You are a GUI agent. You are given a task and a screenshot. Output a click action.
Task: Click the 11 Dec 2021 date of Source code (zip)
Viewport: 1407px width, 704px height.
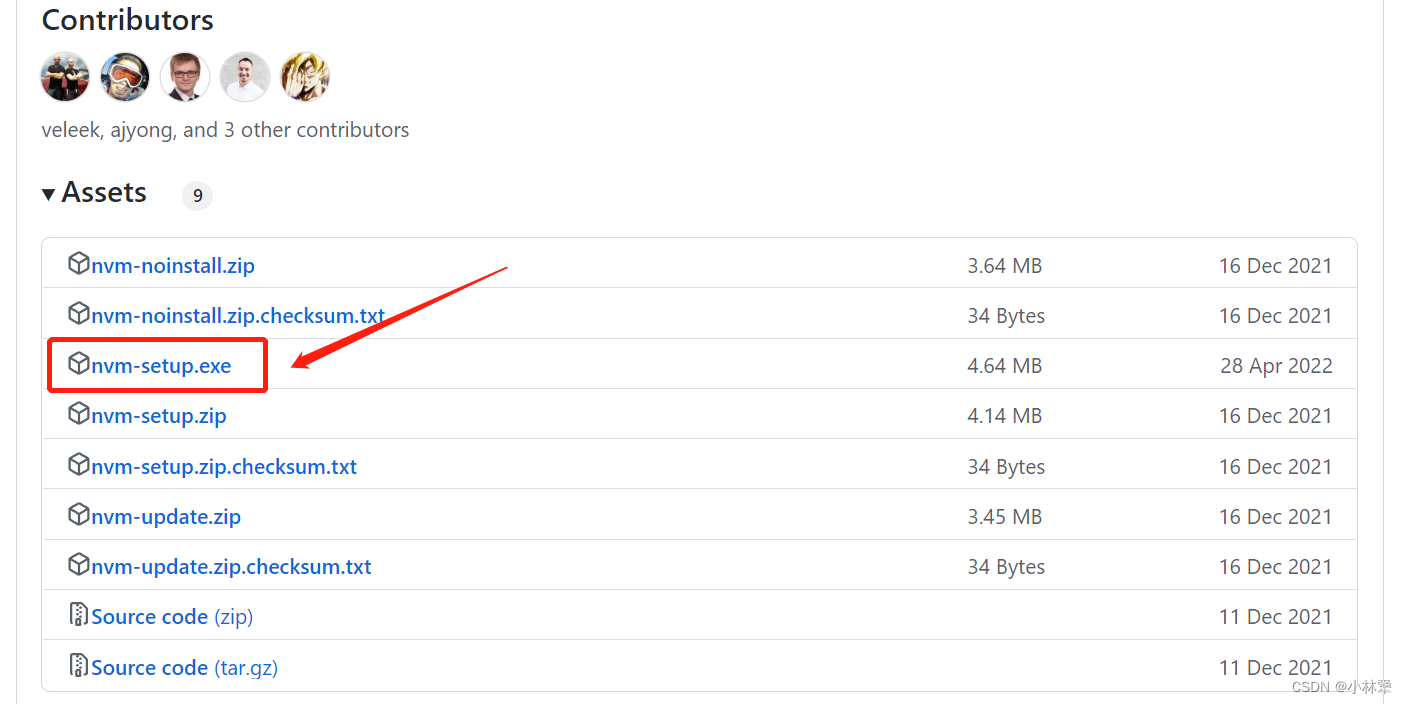[x=1276, y=617]
